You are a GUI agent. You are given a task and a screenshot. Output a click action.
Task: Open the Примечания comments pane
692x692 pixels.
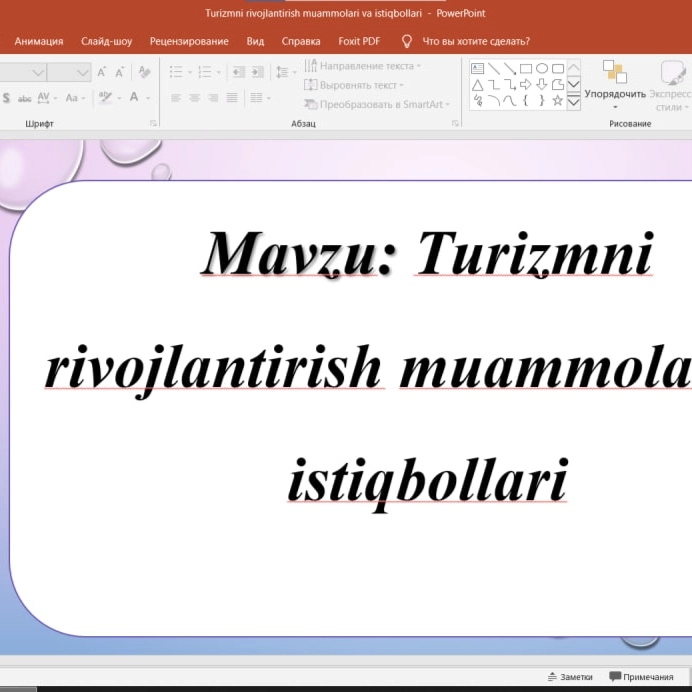click(640, 676)
